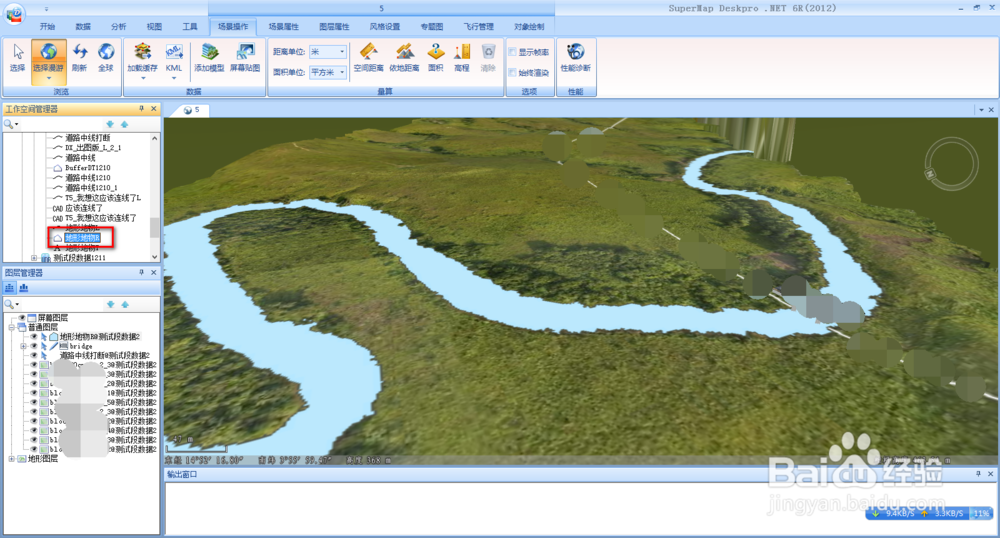Open the 图层属性 ribbon tab

tap(334, 27)
